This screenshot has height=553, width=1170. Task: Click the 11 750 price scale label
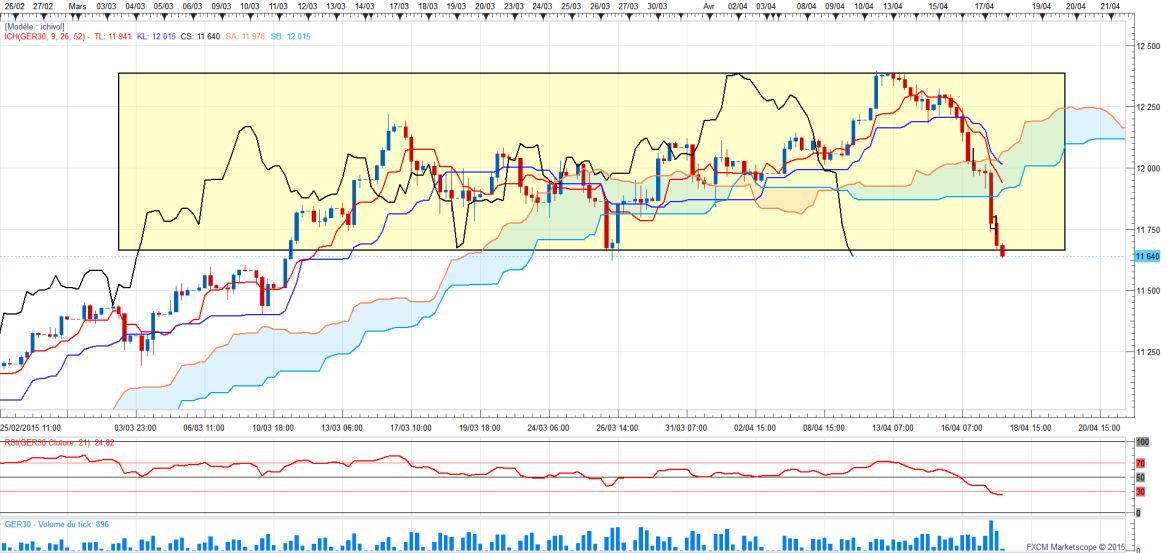(x=1149, y=230)
